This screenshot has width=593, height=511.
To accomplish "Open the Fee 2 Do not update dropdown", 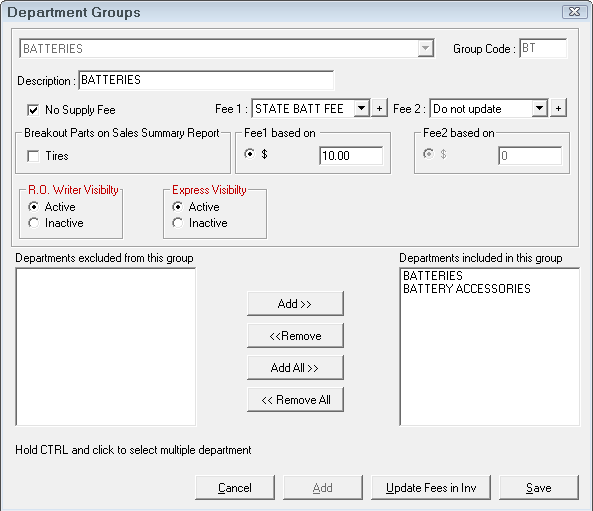I will point(540,109).
